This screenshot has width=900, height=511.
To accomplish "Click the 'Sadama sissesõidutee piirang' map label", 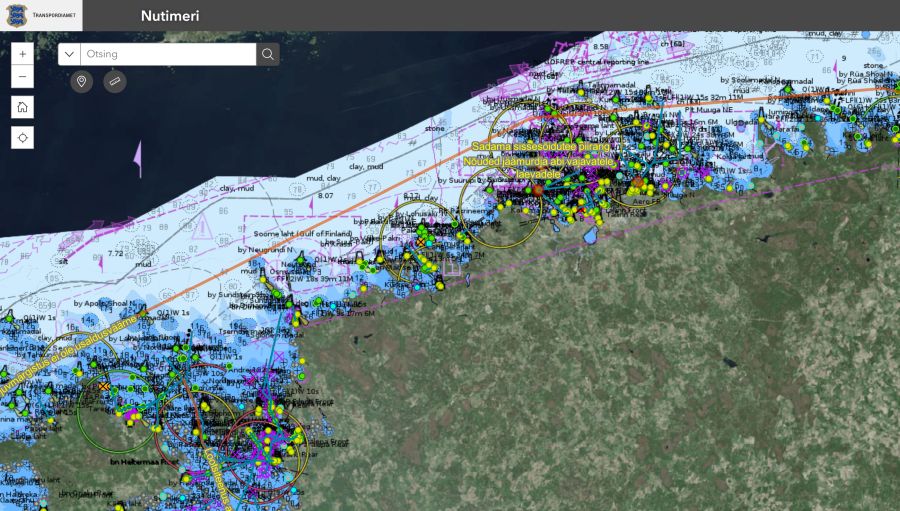I will pos(540,146).
